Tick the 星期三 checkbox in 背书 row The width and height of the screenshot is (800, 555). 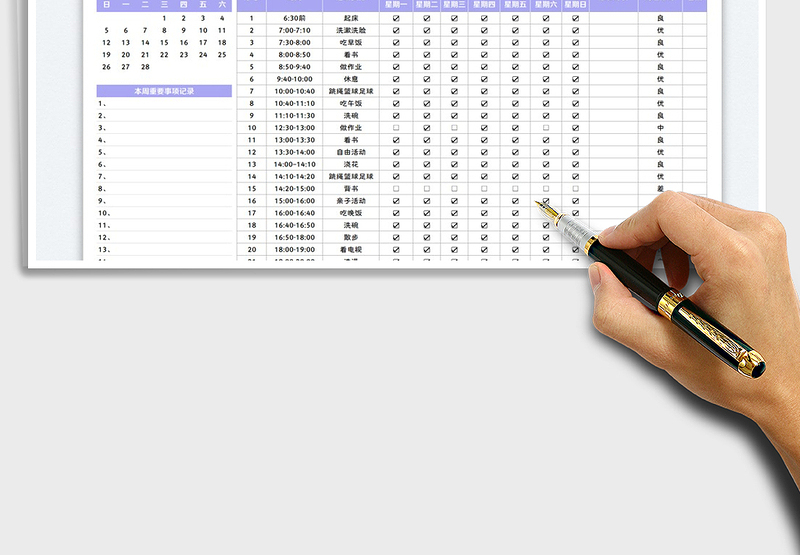(456, 188)
